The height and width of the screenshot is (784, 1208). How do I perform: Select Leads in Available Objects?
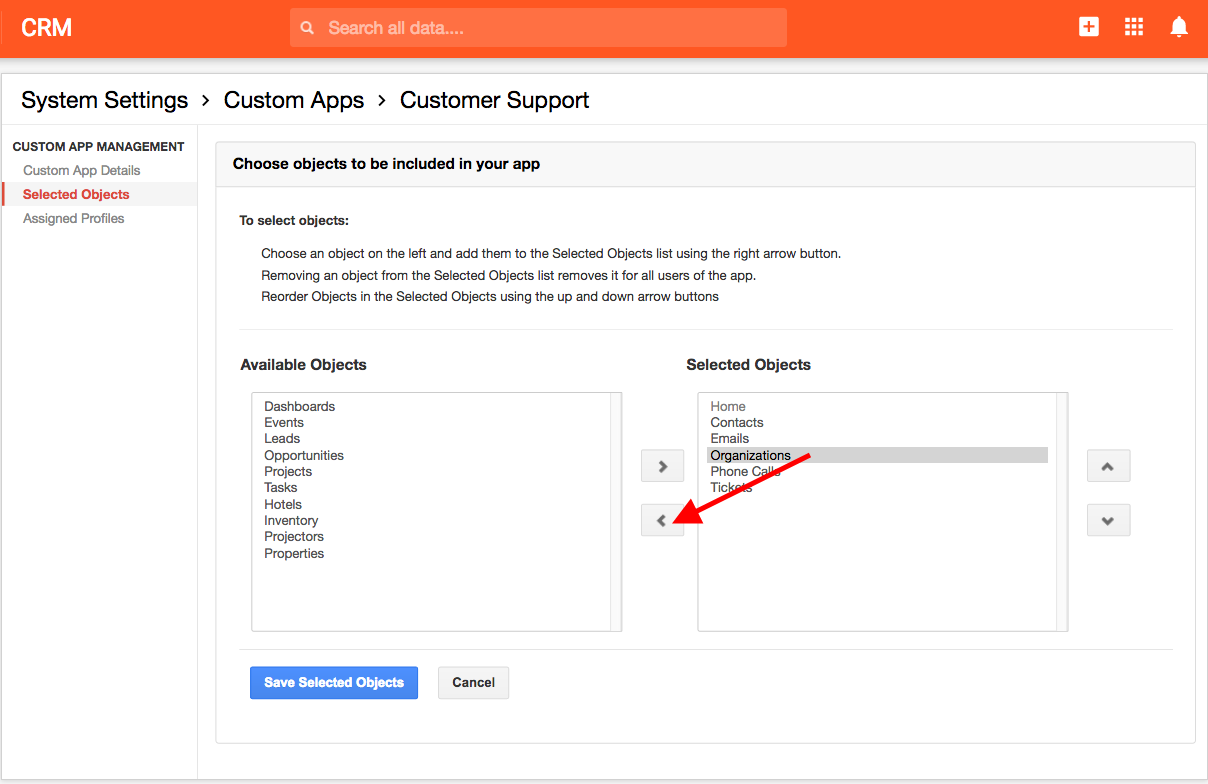[x=282, y=438]
